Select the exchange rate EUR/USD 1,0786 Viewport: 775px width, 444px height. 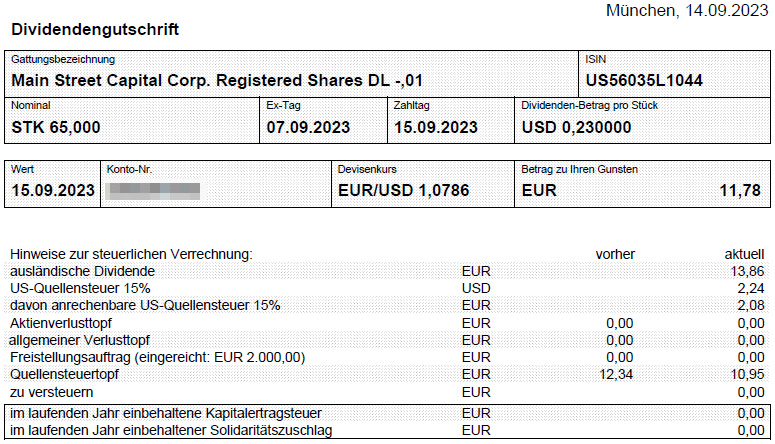[x=404, y=190]
